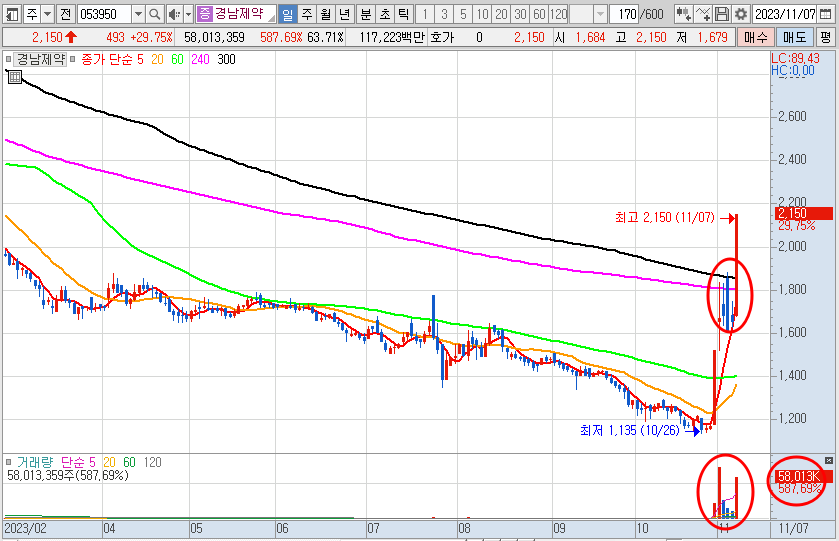Click the LC:89.43 indicator text
The width and height of the screenshot is (839, 541).
coord(795,58)
